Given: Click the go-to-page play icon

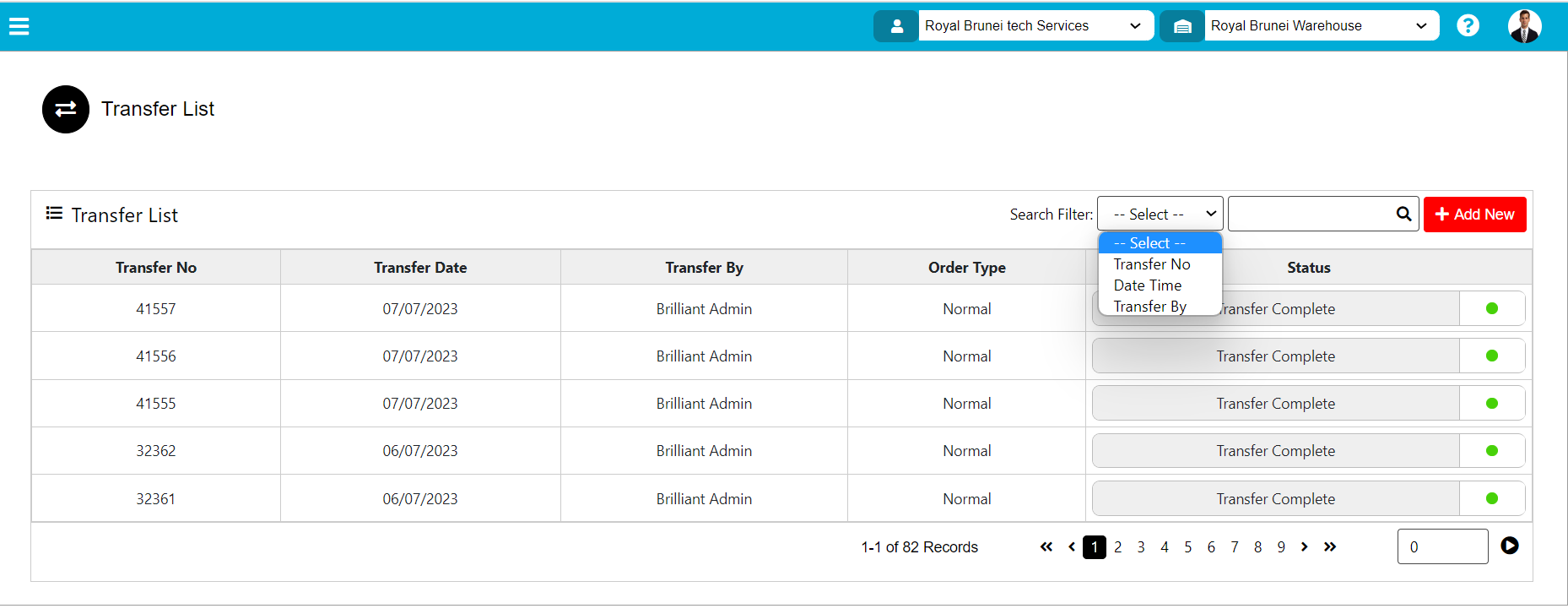Looking at the screenshot, I should click(x=1510, y=546).
